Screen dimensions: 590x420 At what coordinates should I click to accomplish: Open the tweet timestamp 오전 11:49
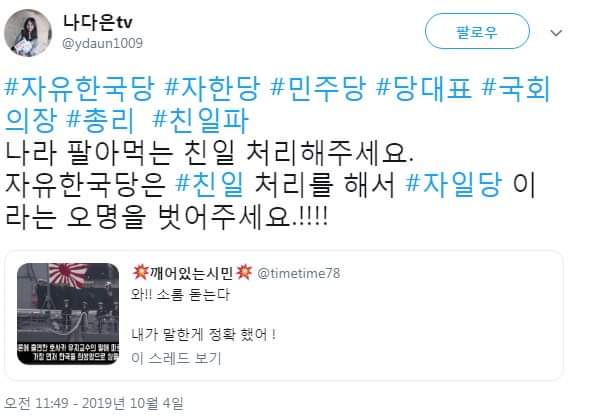click(36, 403)
